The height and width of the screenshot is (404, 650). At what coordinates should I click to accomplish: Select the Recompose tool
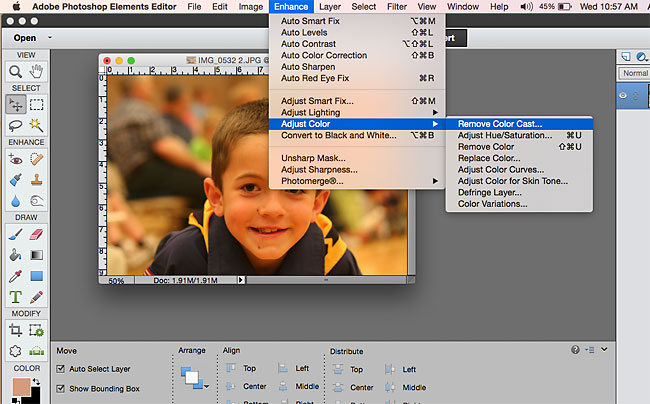[x=36, y=330]
